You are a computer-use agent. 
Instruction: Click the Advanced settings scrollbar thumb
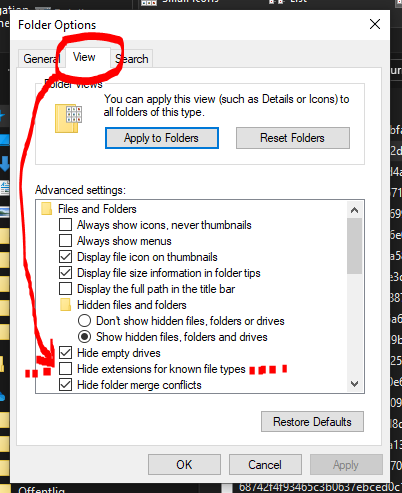click(354, 246)
